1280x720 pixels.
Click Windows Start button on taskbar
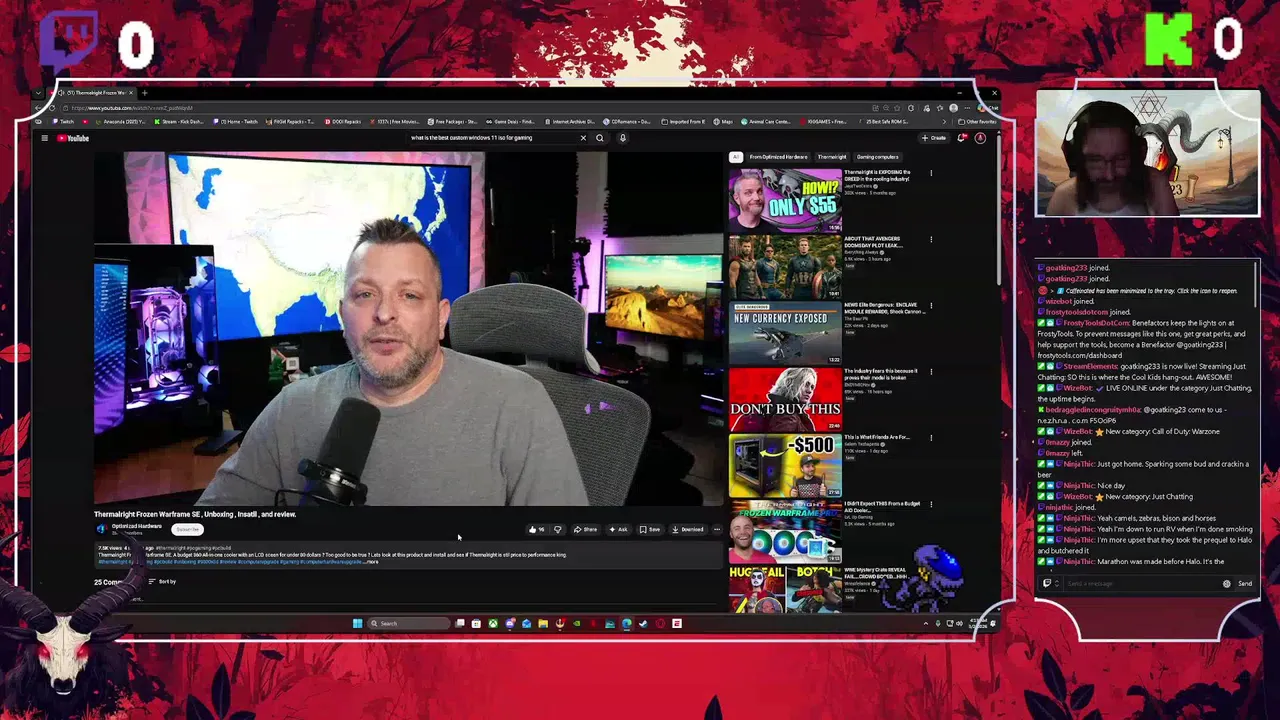tap(357, 623)
